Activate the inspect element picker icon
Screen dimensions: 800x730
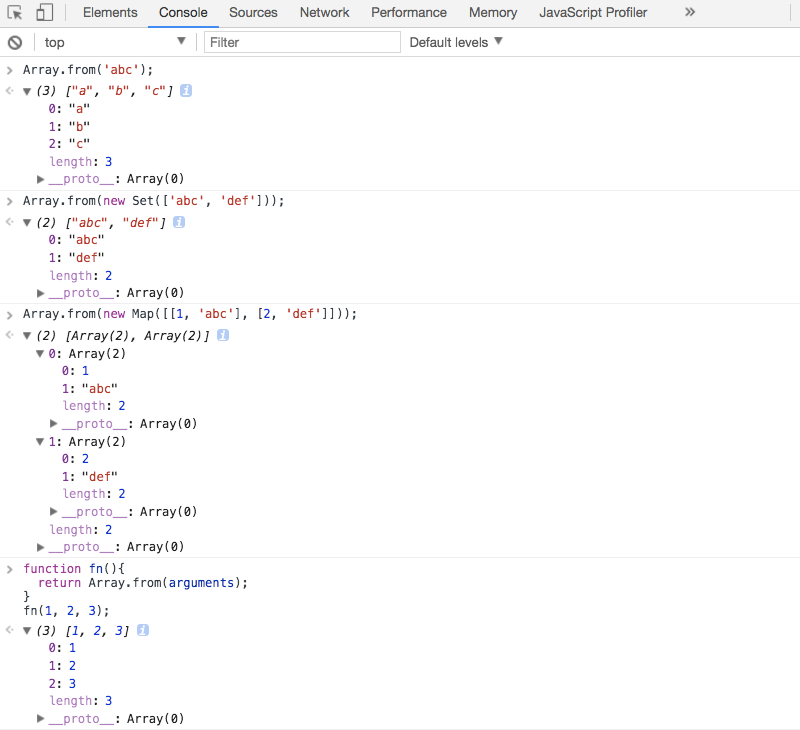pos(15,12)
